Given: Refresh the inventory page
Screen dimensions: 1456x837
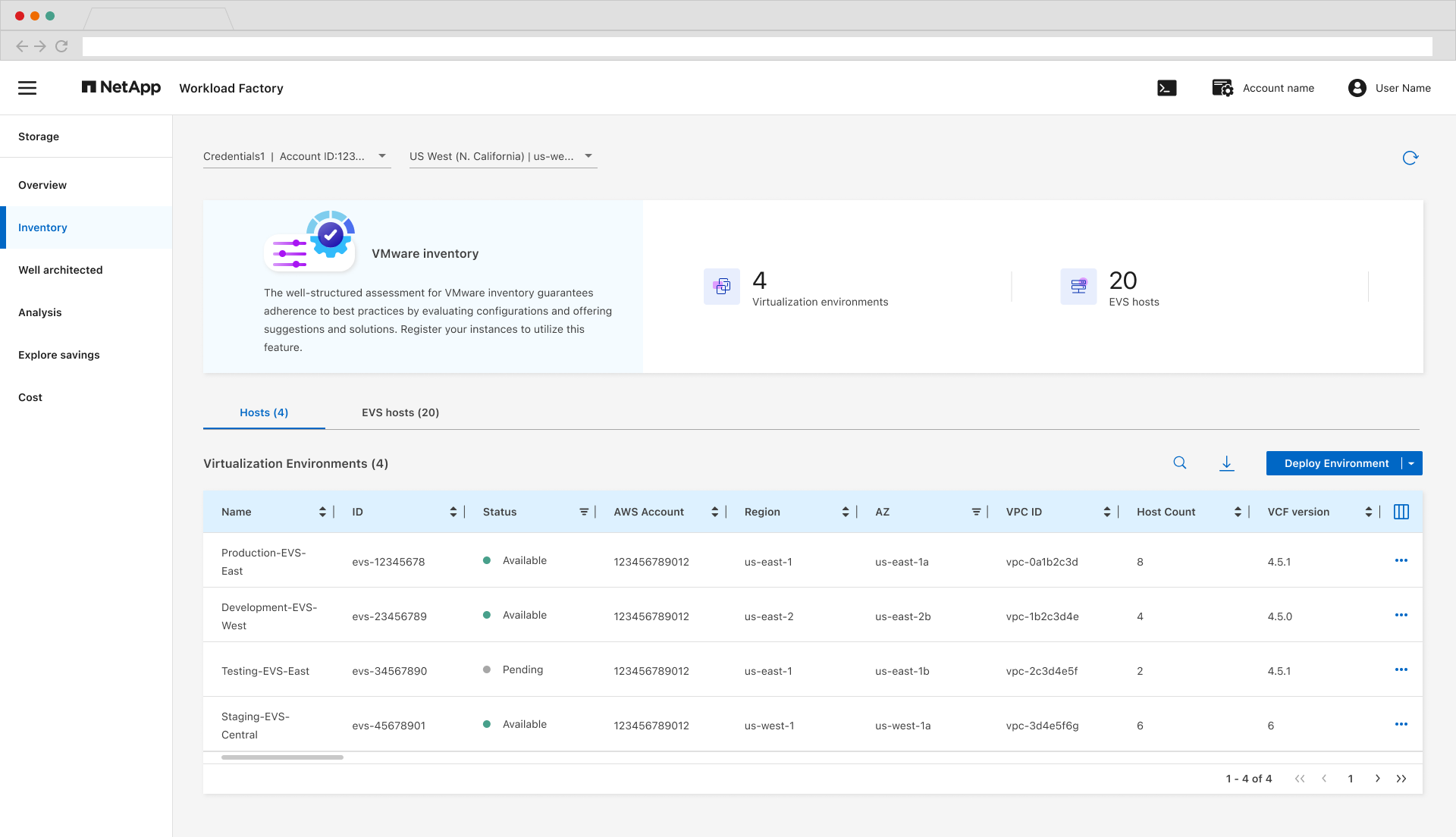Looking at the screenshot, I should [1410, 158].
